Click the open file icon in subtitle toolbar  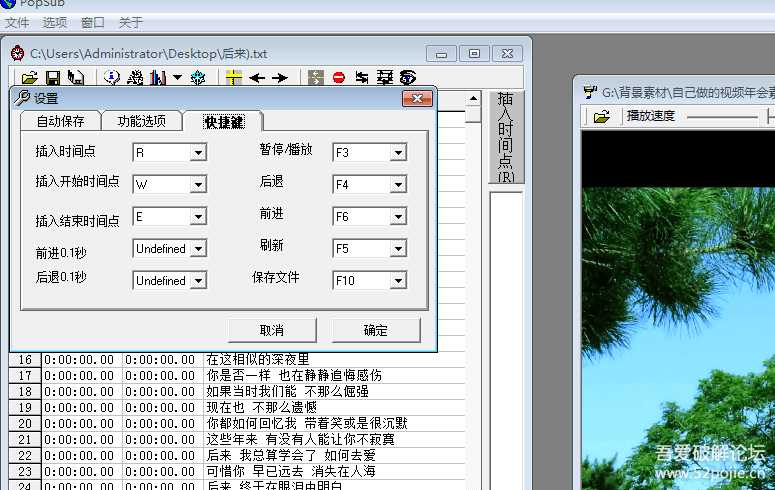coord(30,77)
